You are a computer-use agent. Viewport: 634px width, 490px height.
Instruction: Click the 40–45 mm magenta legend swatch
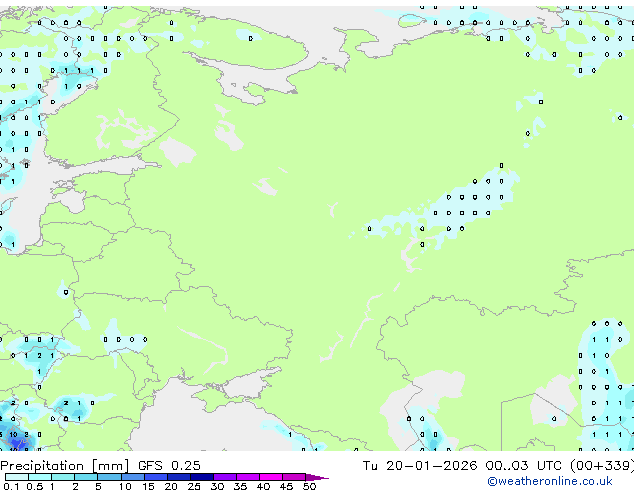[271, 477]
